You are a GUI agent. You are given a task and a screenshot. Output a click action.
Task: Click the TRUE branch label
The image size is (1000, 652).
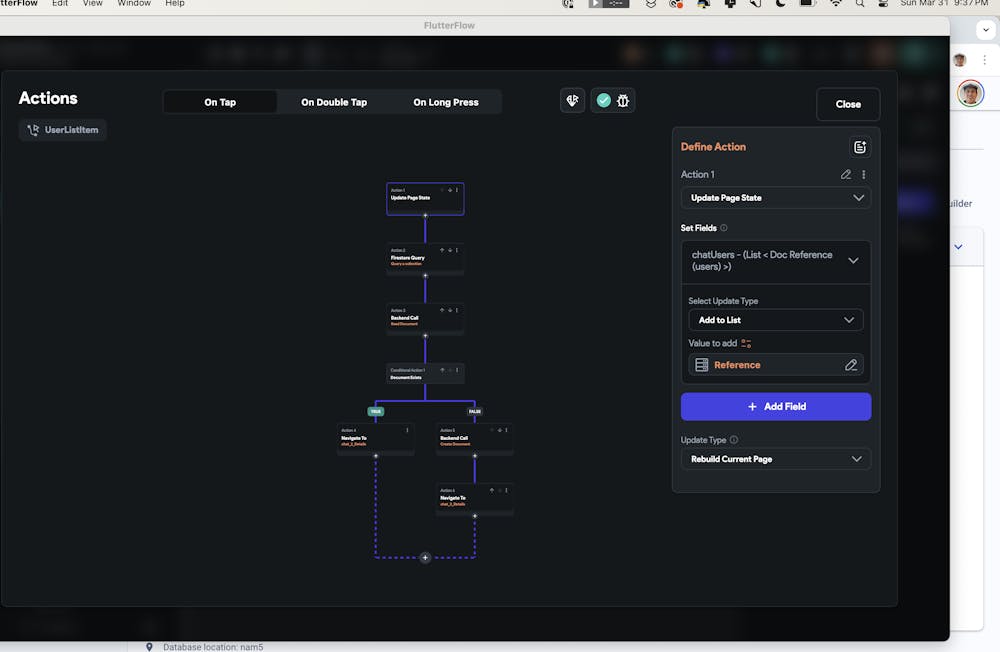click(376, 411)
